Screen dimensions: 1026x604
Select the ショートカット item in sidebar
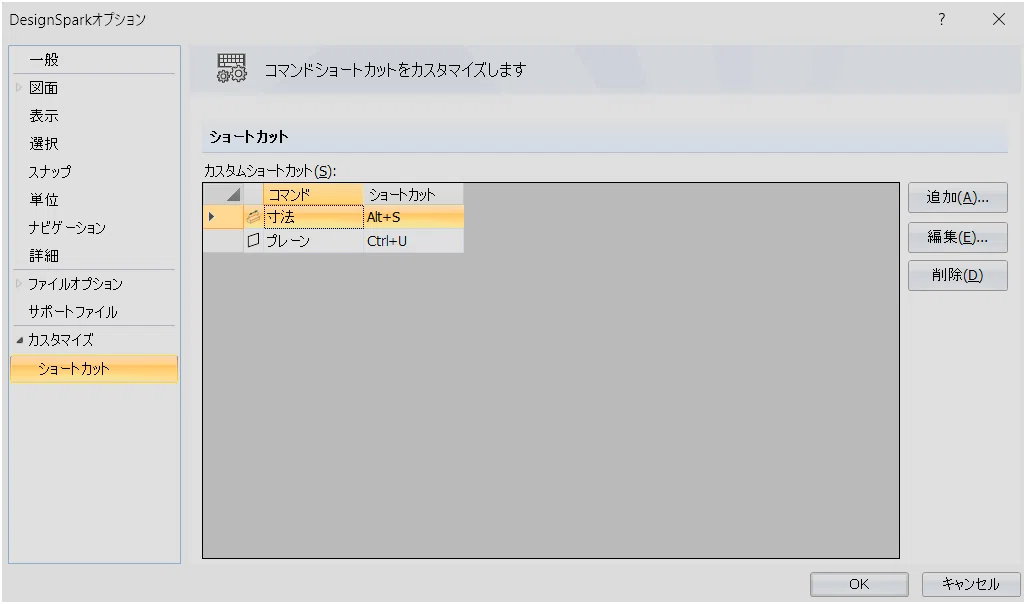(x=94, y=369)
